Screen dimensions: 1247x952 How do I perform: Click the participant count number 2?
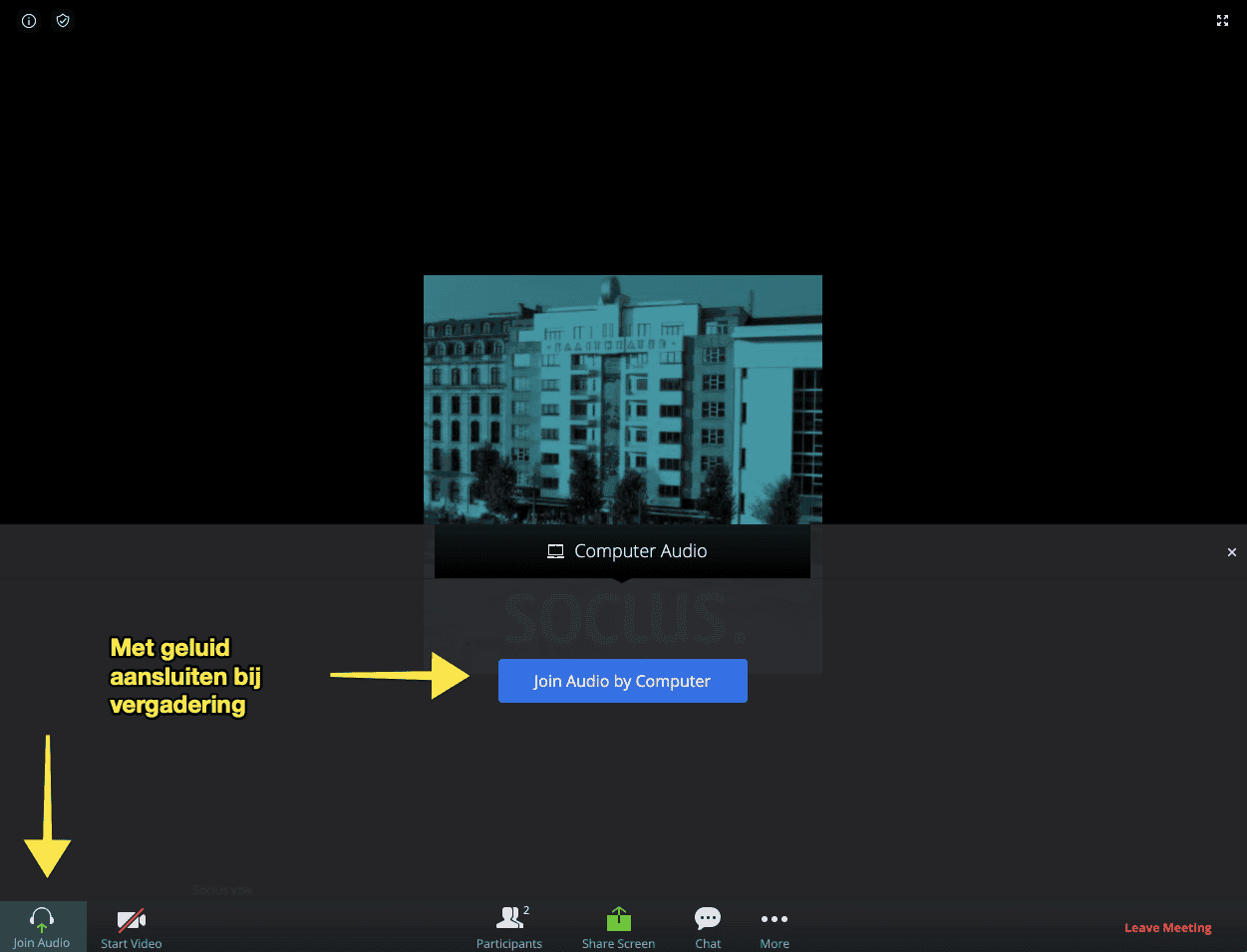[526, 910]
